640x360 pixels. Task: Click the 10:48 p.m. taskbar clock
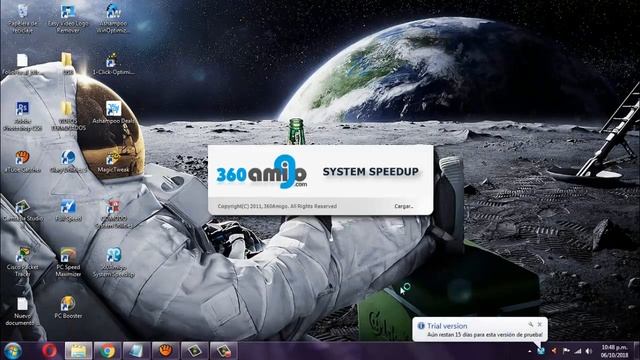[x=614, y=351]
